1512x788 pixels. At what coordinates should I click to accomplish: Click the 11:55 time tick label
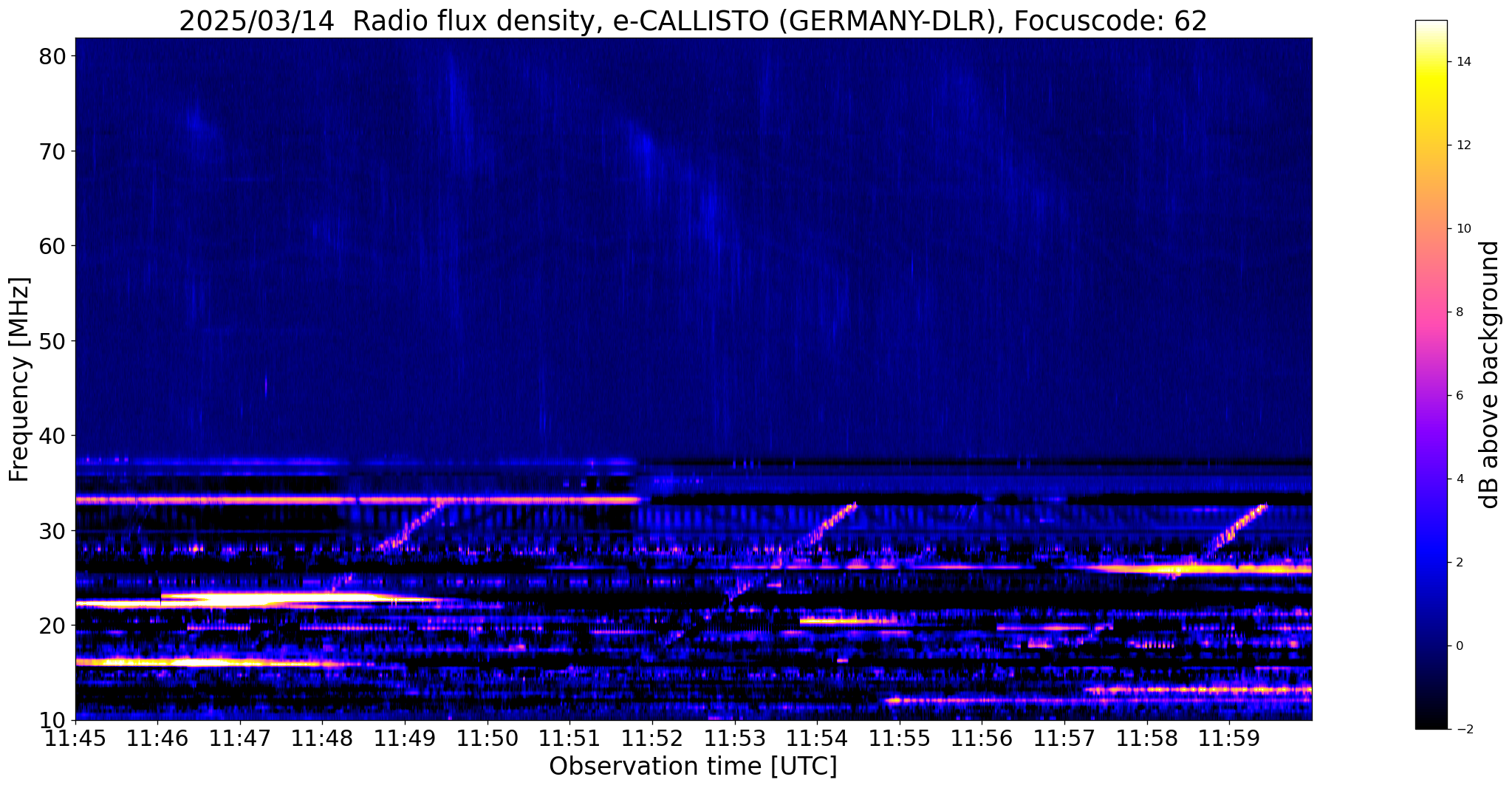pos(899,739)
